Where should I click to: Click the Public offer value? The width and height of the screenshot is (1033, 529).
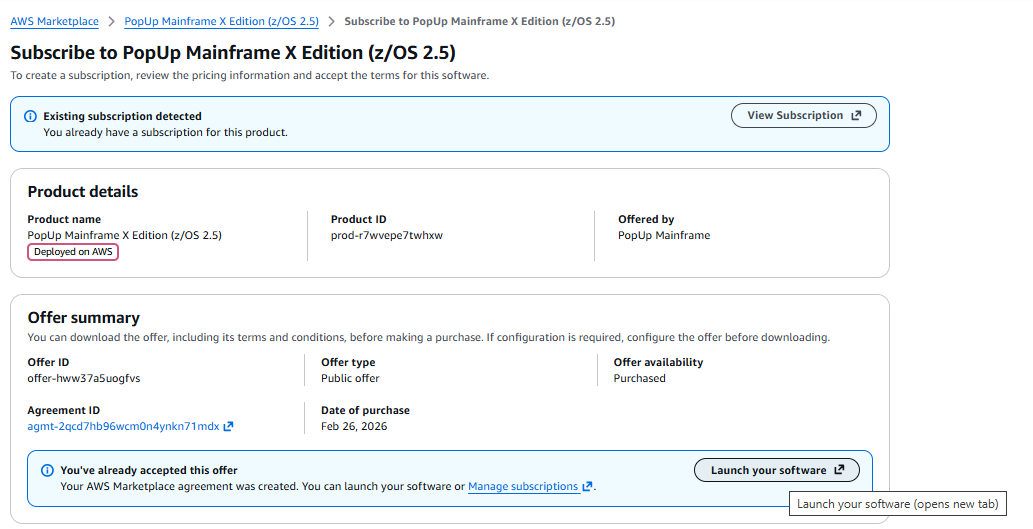pyautogui.click(x=350, y=378)
